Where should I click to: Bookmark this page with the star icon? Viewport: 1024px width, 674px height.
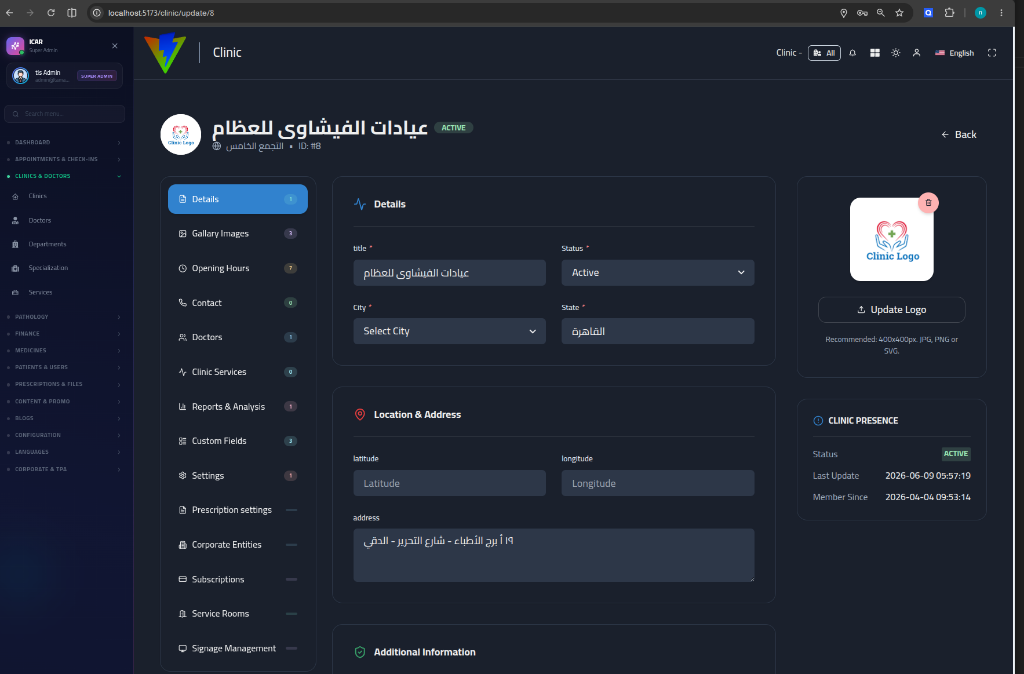pyautogui.click(x=899, y=12)
